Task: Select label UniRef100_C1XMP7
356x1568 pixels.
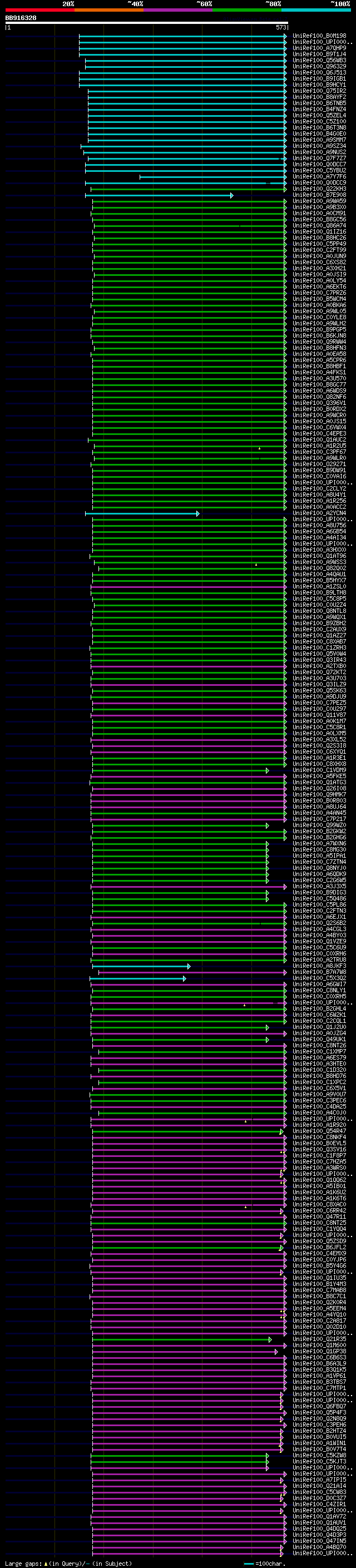Action: pos(319,1051)
